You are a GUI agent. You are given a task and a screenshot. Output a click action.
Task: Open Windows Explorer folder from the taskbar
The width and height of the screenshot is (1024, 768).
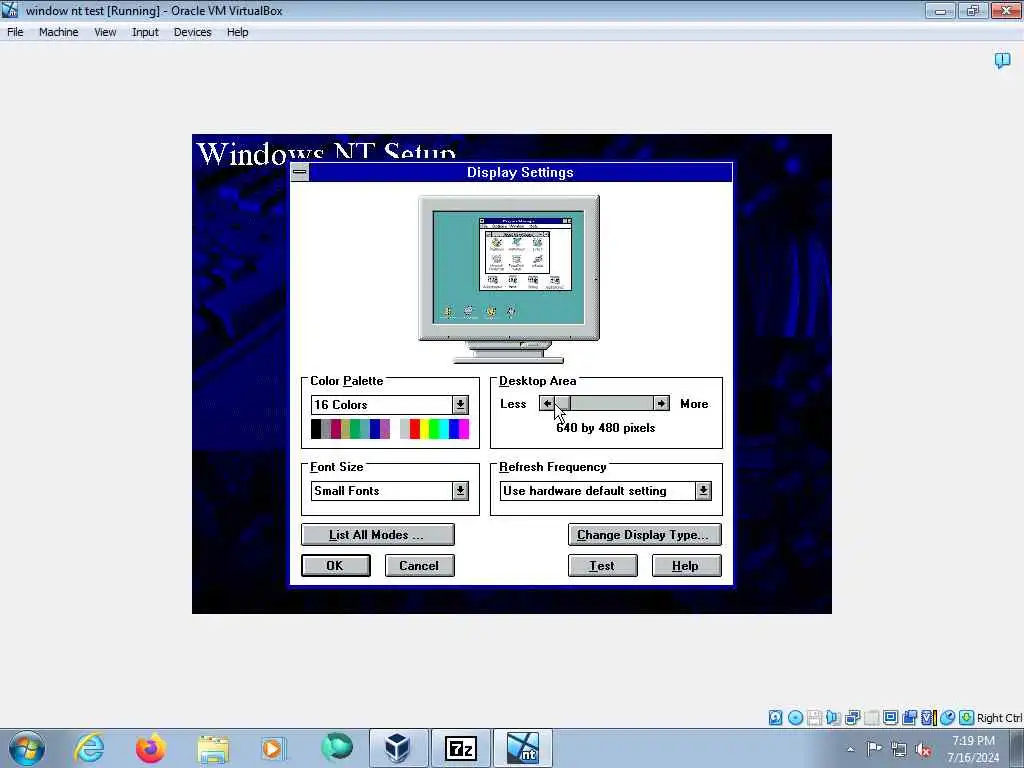[212, 748]
